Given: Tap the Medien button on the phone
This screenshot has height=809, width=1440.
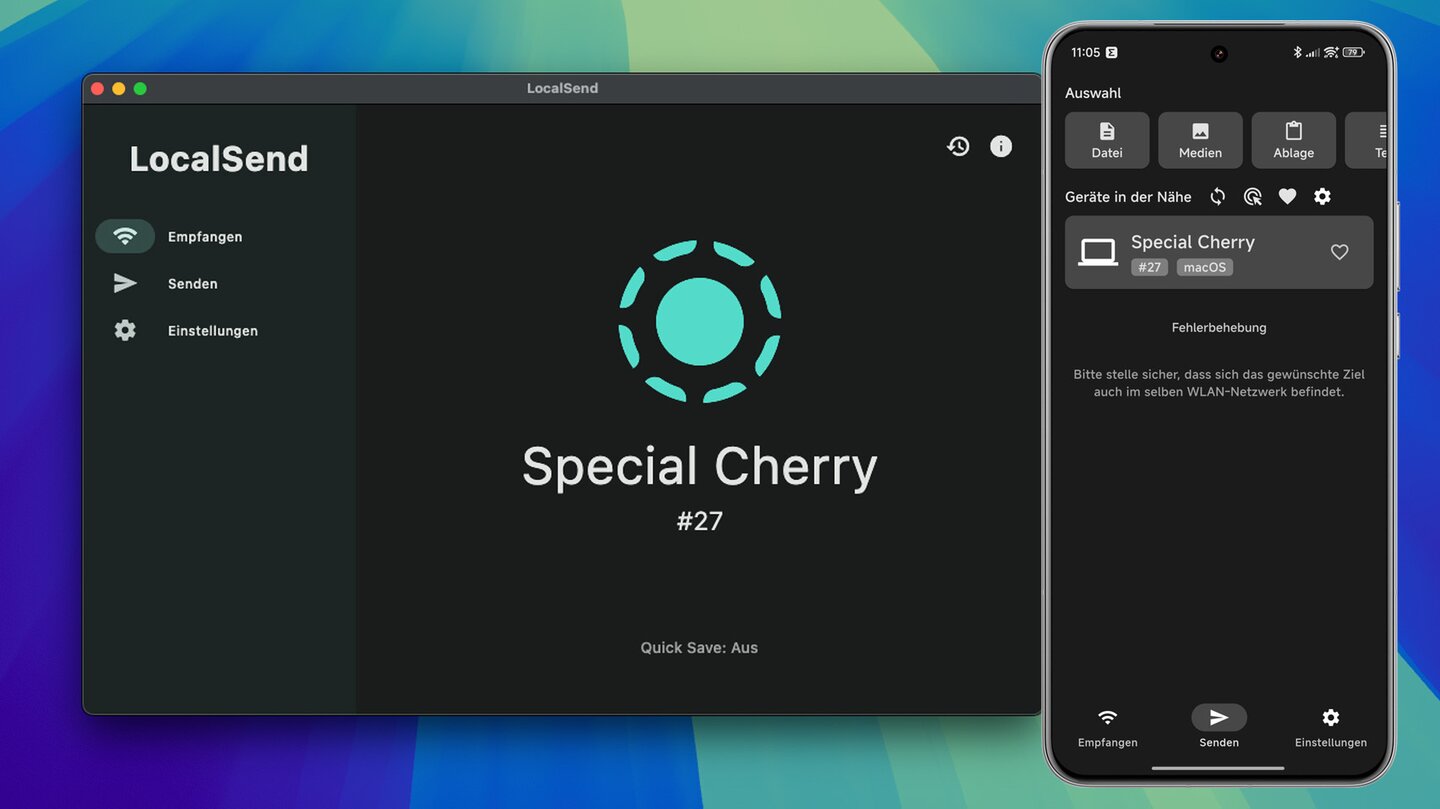Looking at the screenshot, I should (x=1200, y=140).
